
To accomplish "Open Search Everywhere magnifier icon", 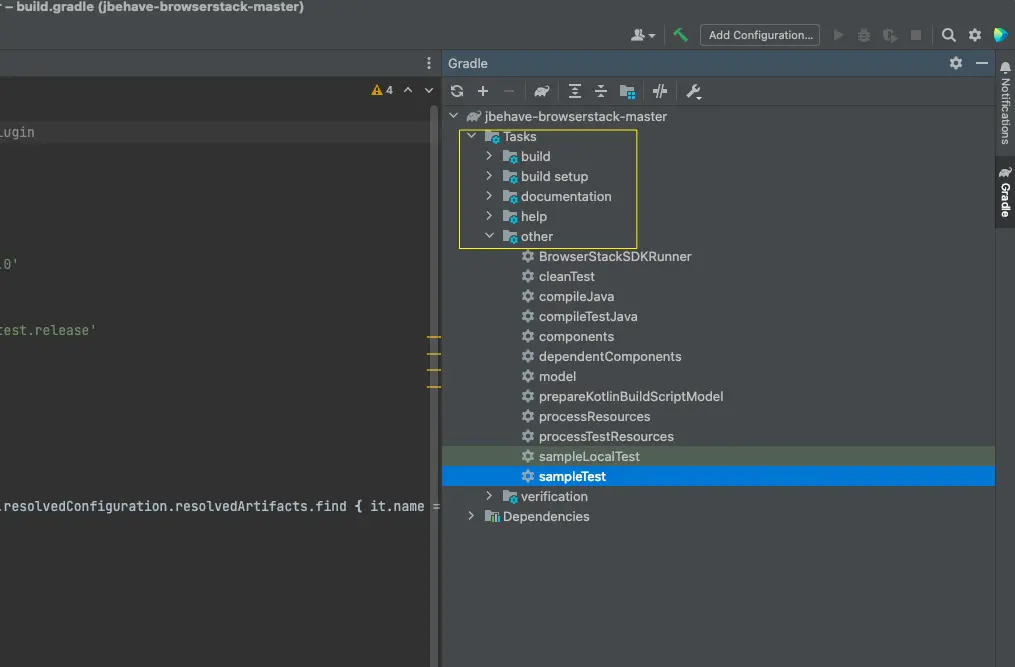I will point(949,35).
